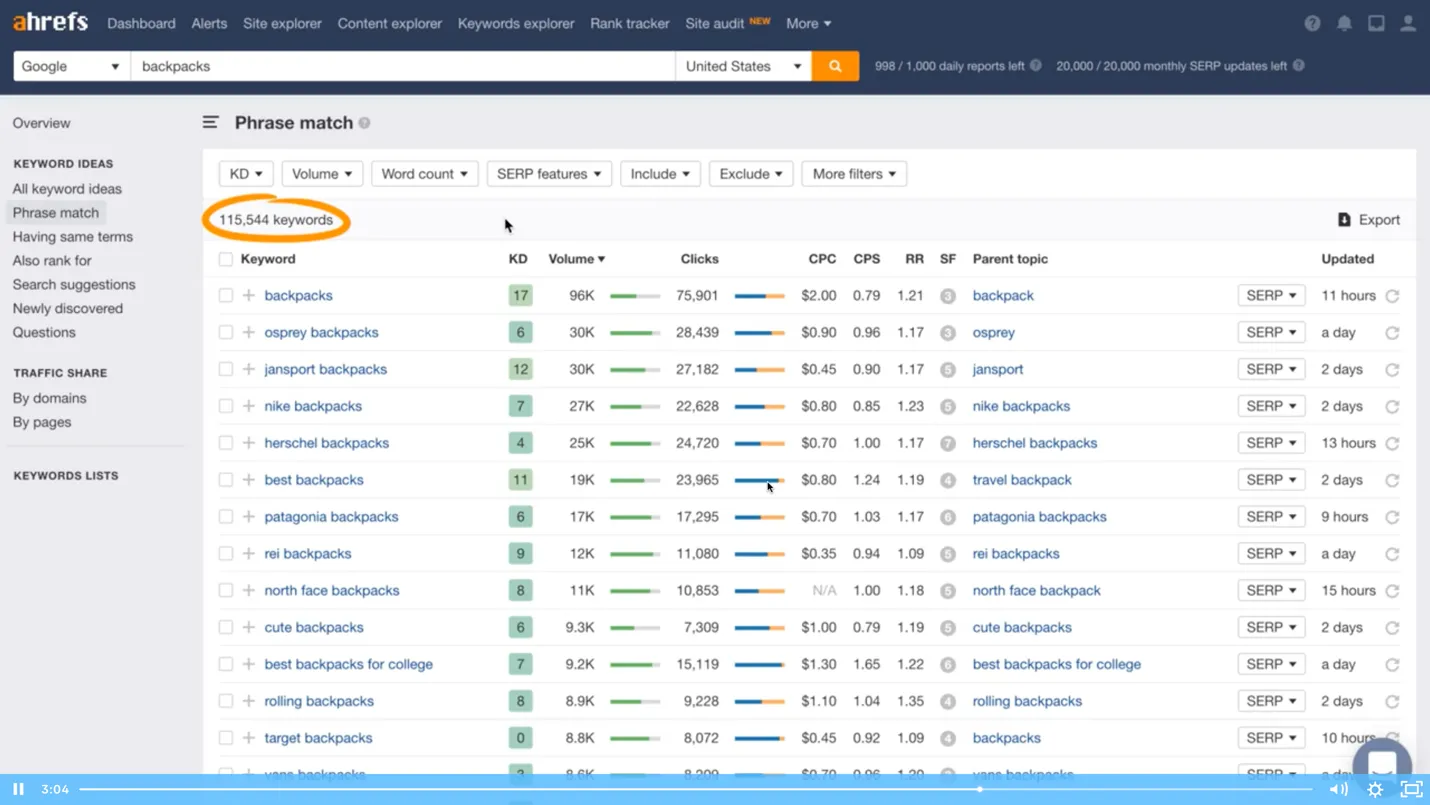
Task: Pause the video playback
Action: [x=18, y=789]
